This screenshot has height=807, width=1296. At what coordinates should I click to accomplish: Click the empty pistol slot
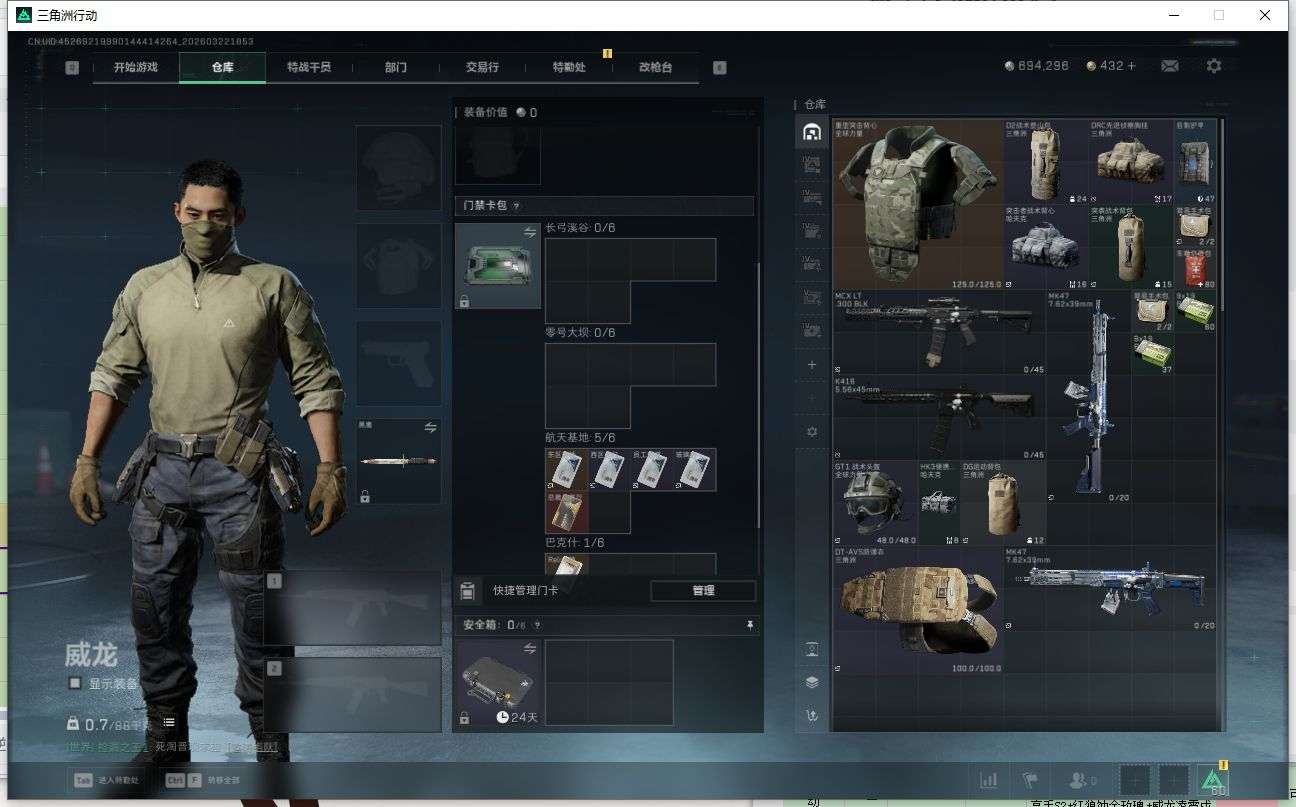click(x=399, y=364)
